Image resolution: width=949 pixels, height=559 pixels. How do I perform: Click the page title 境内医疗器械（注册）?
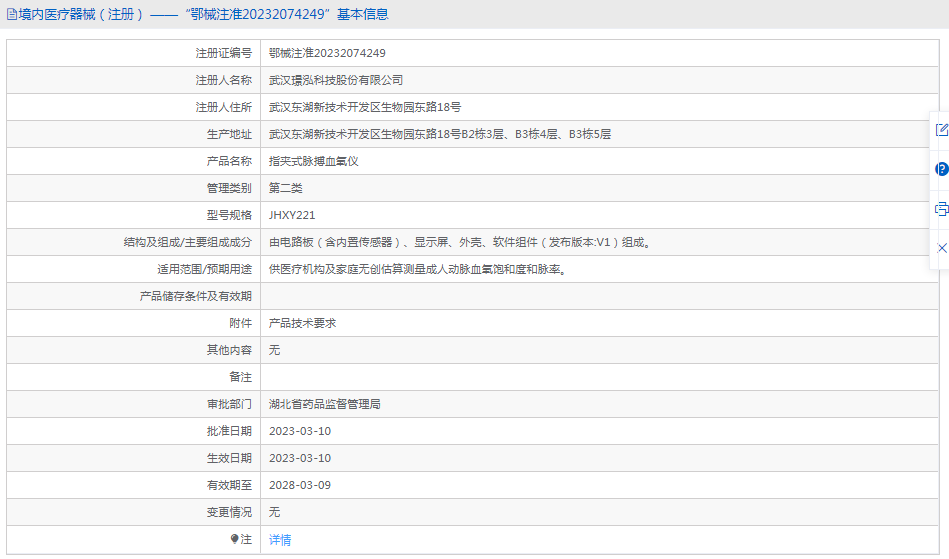(x=81, y=15)
